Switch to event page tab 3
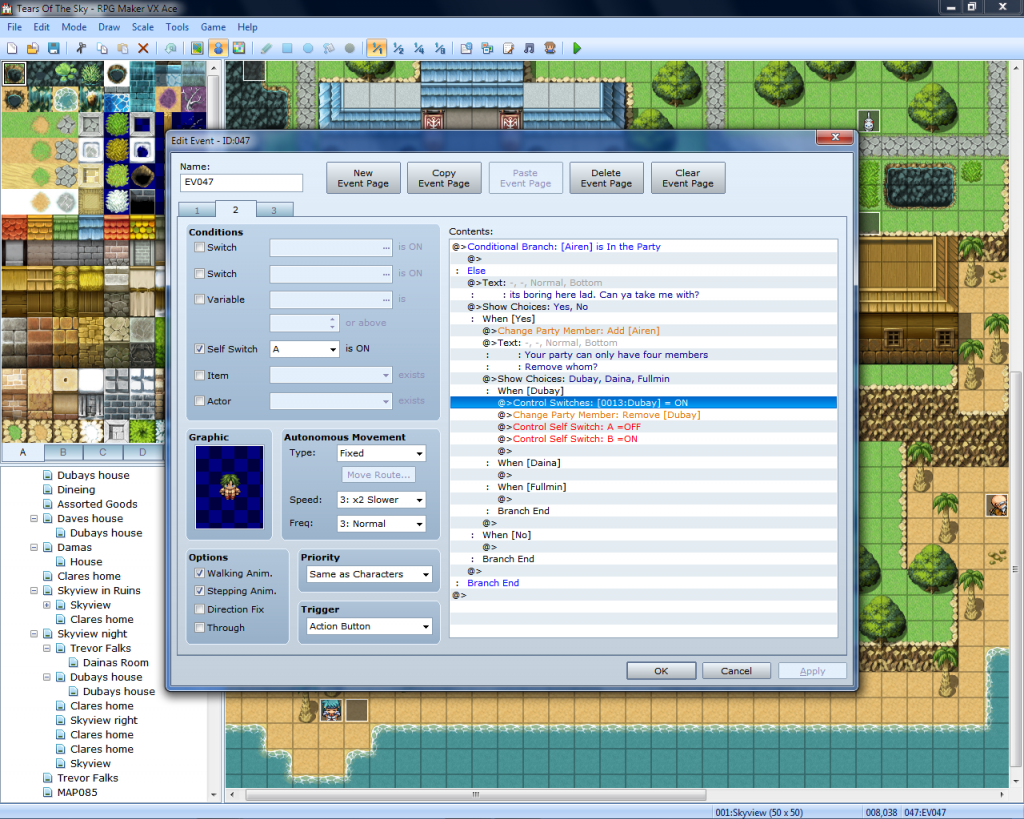 (274, 210)
